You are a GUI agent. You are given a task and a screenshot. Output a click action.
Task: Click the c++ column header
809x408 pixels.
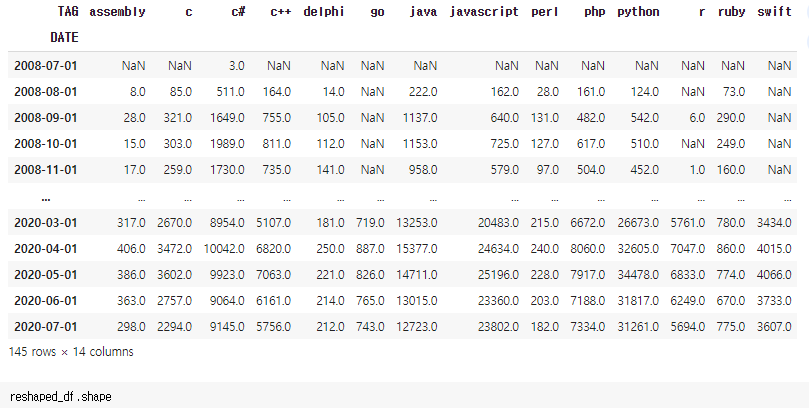pyautogui.click(x=281, y=12)
